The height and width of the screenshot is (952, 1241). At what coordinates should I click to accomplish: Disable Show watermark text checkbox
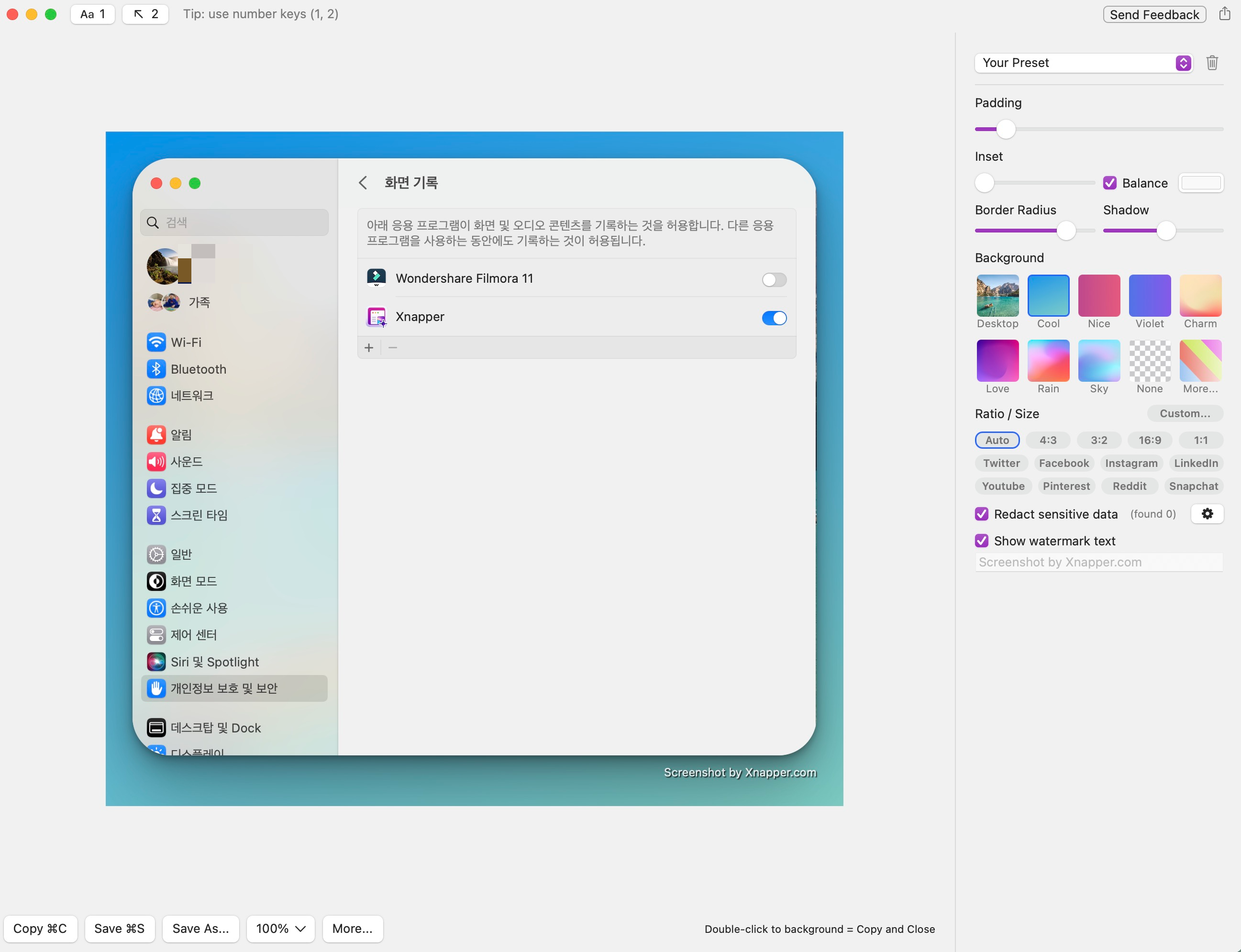point(982,541)
